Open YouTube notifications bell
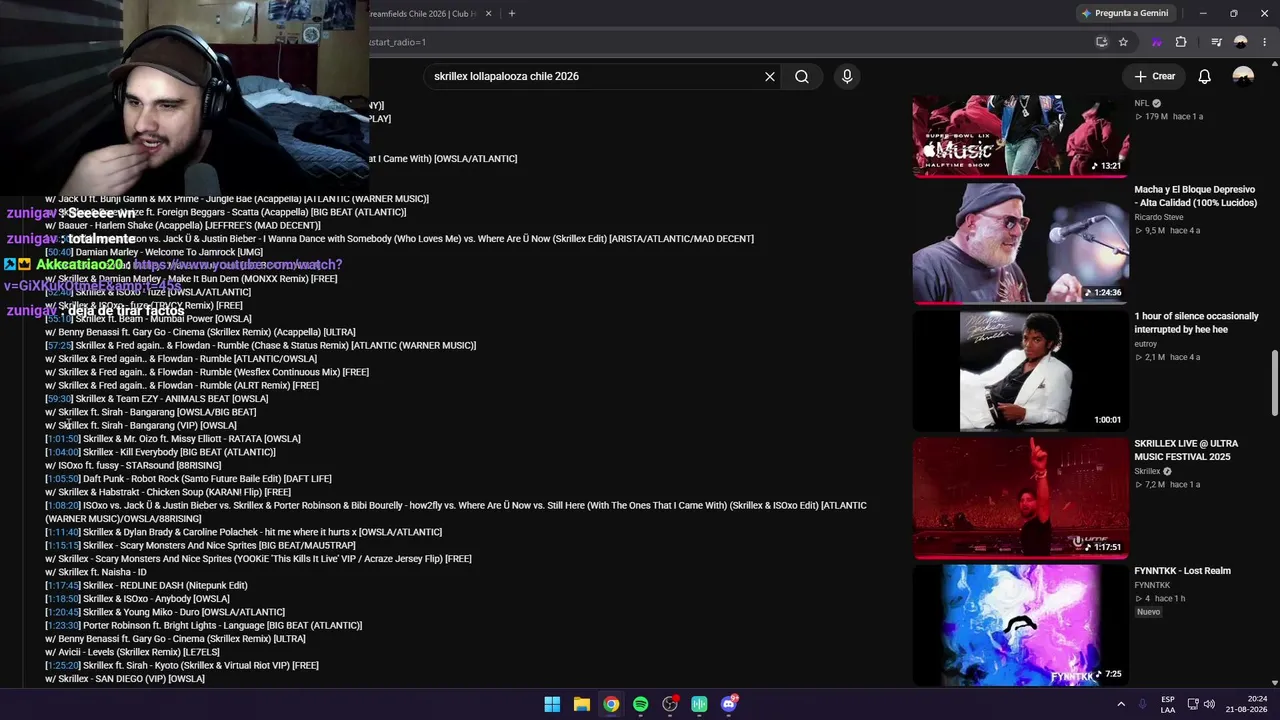 [x=1205, y=76]
